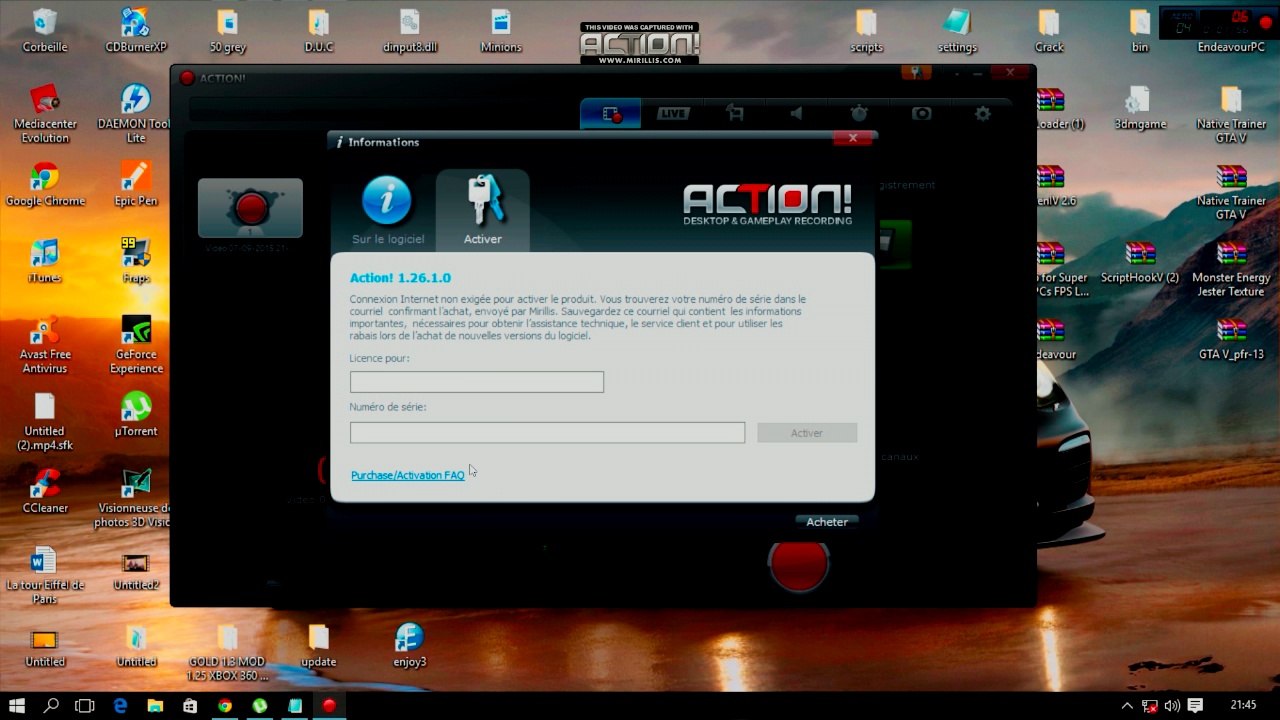Screen dimensions: 1280x720
Task: Open the Corbeille recycle bin icon
Action: (x=45, y=31)
